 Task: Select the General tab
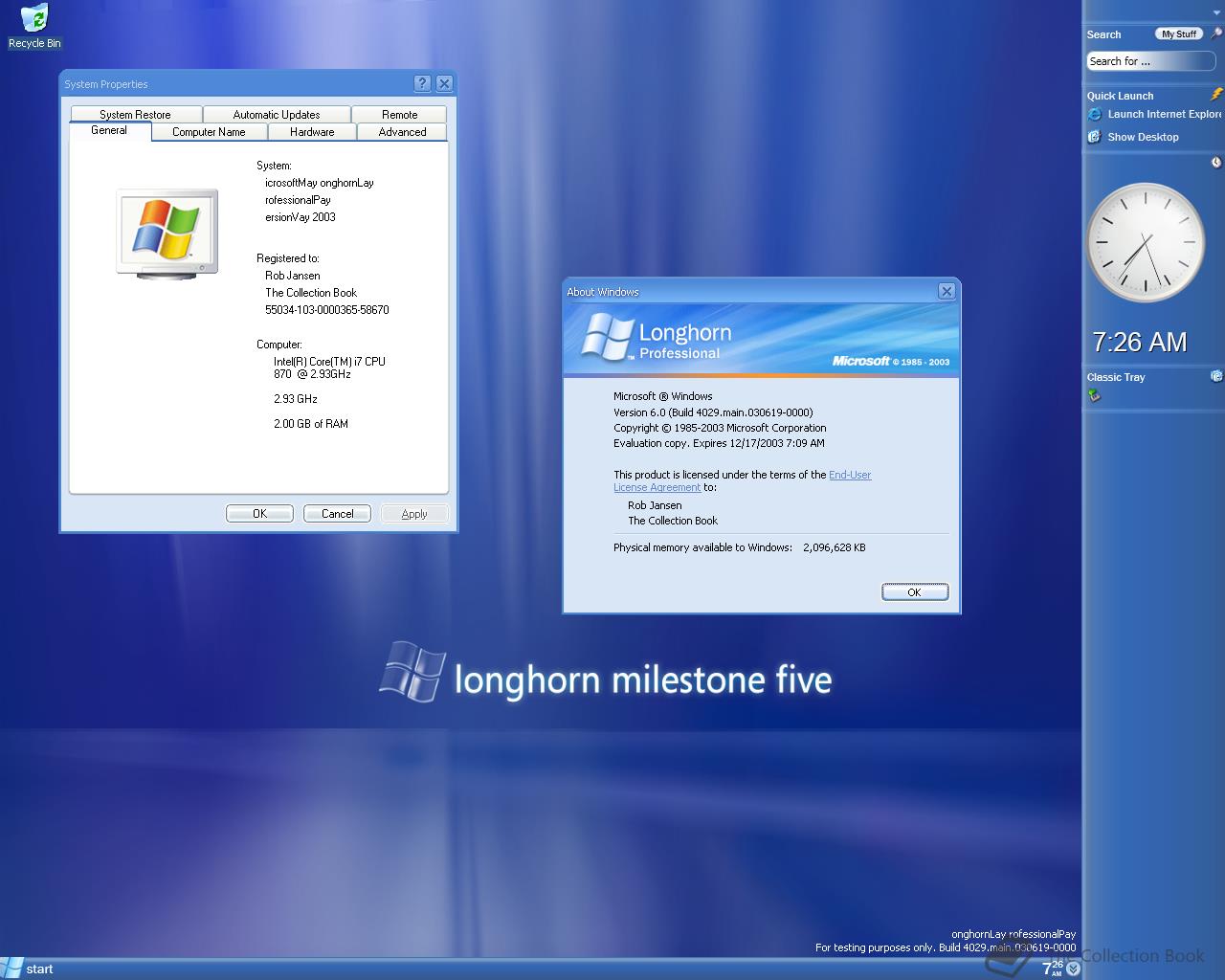109,130
